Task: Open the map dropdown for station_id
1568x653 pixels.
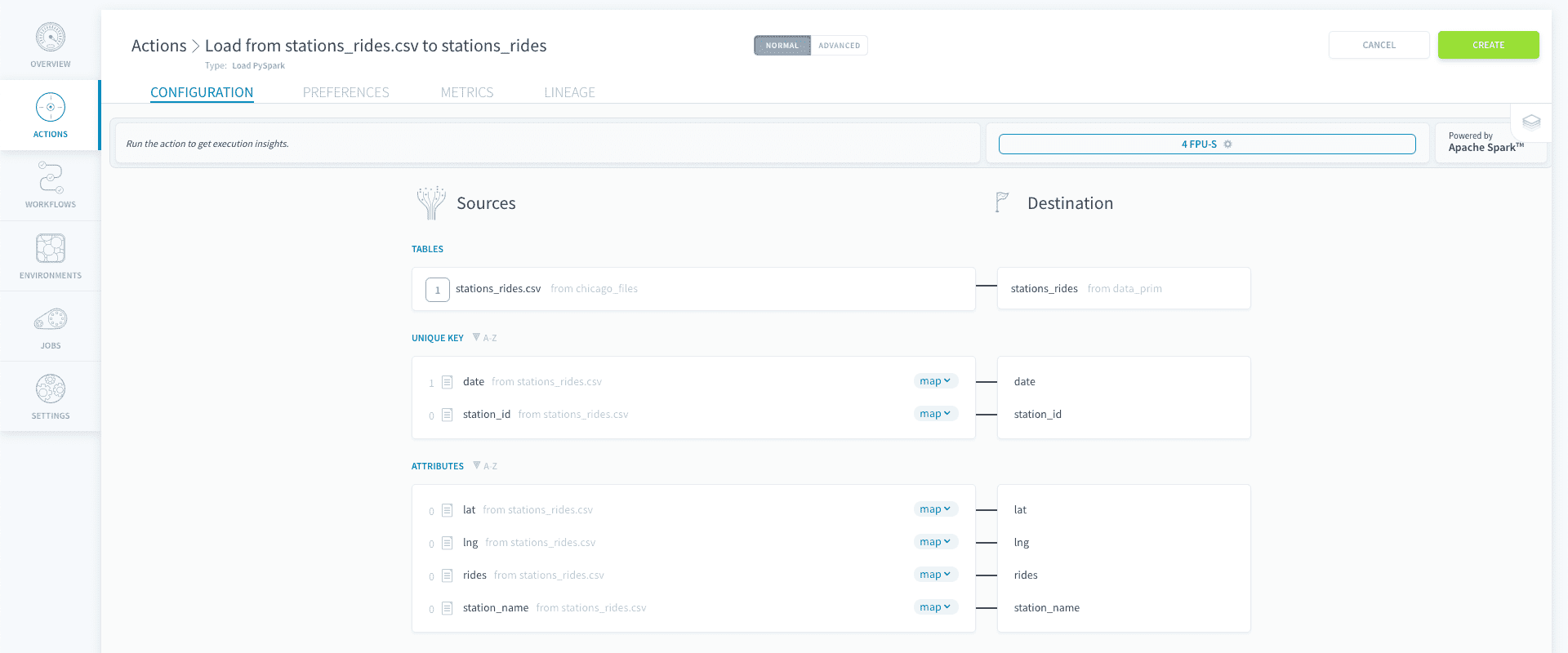Action: tap(935, 414)
